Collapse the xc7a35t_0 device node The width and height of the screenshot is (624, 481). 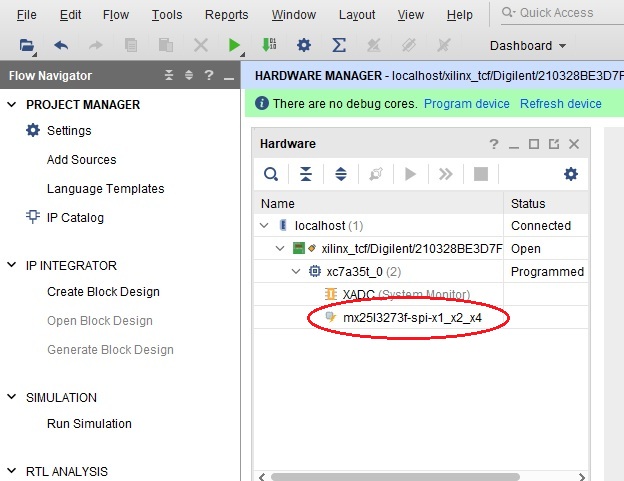click(297, 272)
